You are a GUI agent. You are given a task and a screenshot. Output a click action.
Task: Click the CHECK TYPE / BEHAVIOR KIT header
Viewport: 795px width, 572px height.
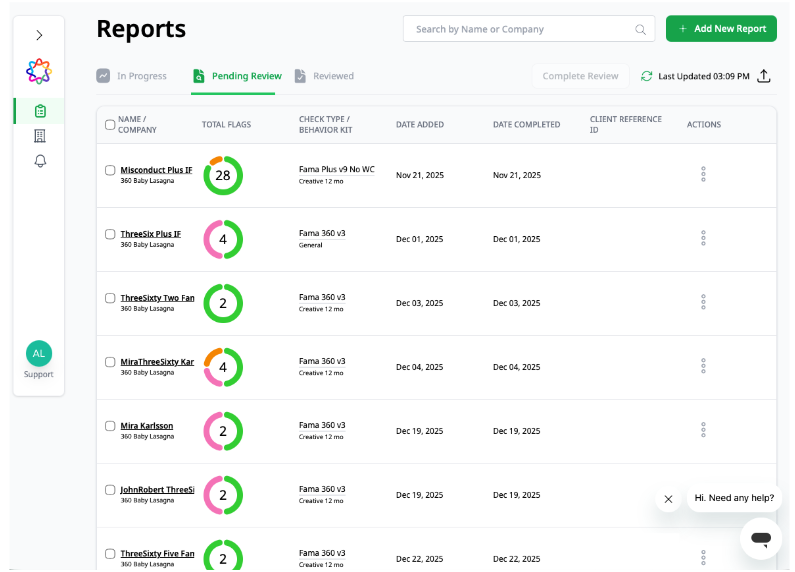pyautogui.click(x=326, y=125)
